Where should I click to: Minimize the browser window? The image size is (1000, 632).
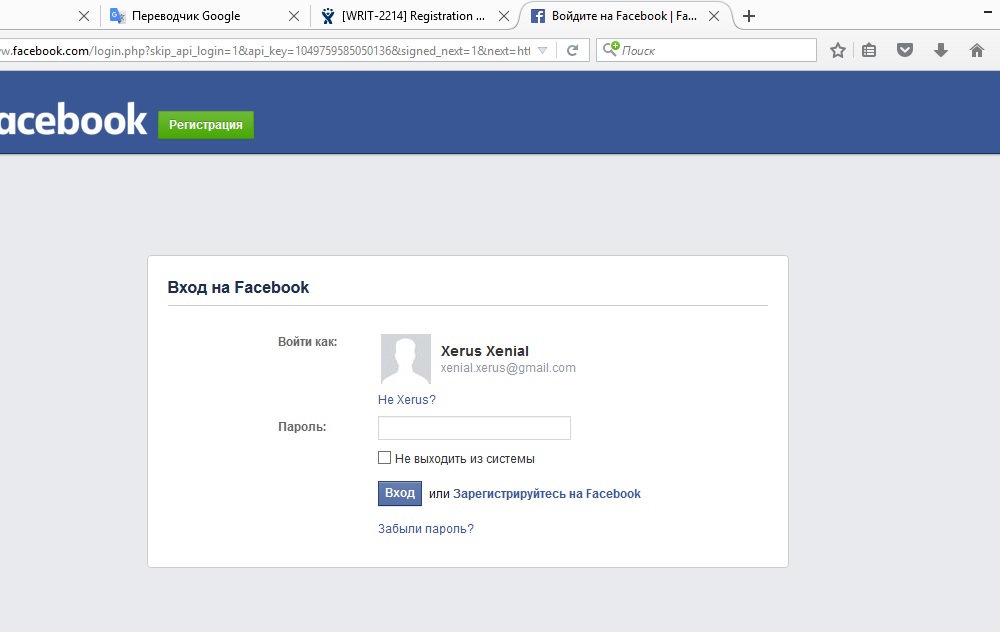(x=987, y=12)
